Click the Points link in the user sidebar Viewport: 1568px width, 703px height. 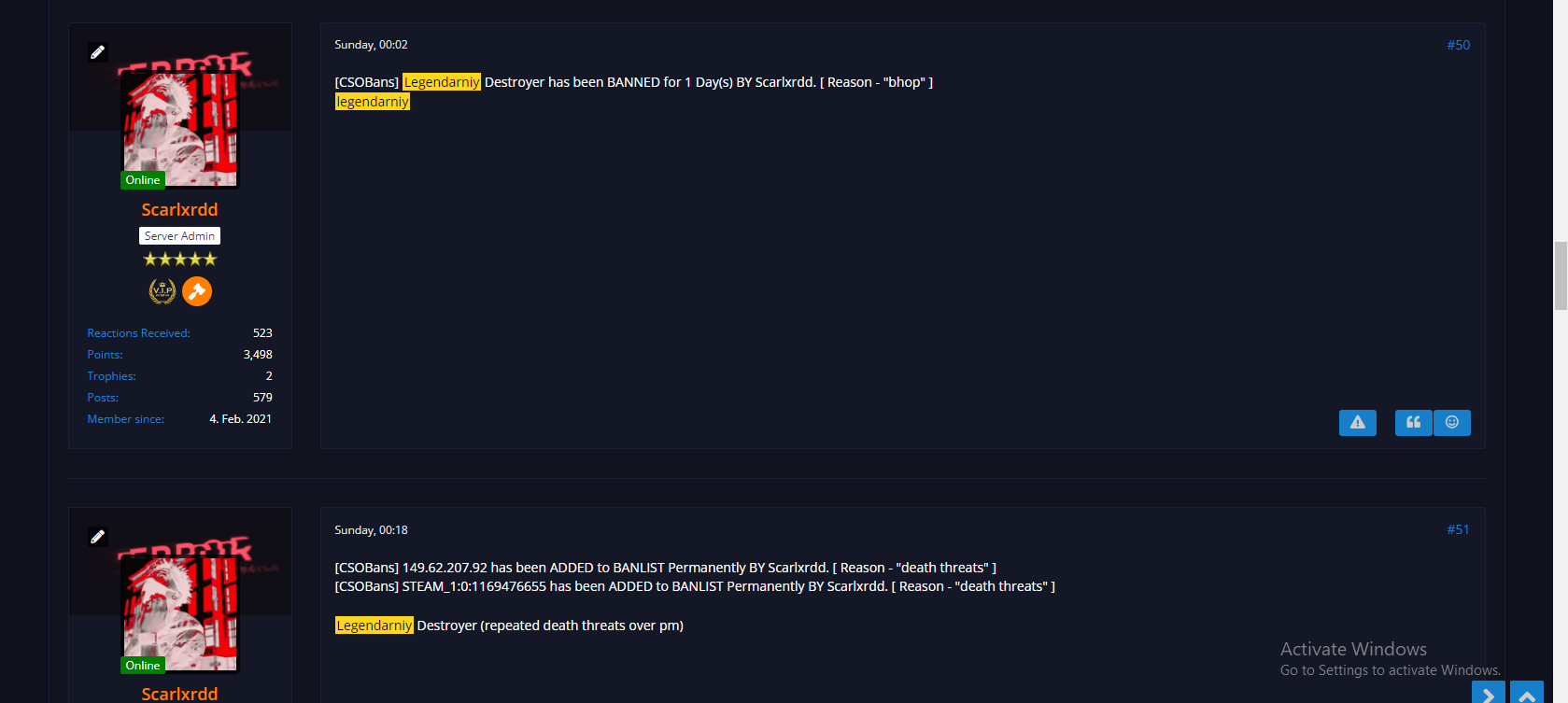[105, 355]
